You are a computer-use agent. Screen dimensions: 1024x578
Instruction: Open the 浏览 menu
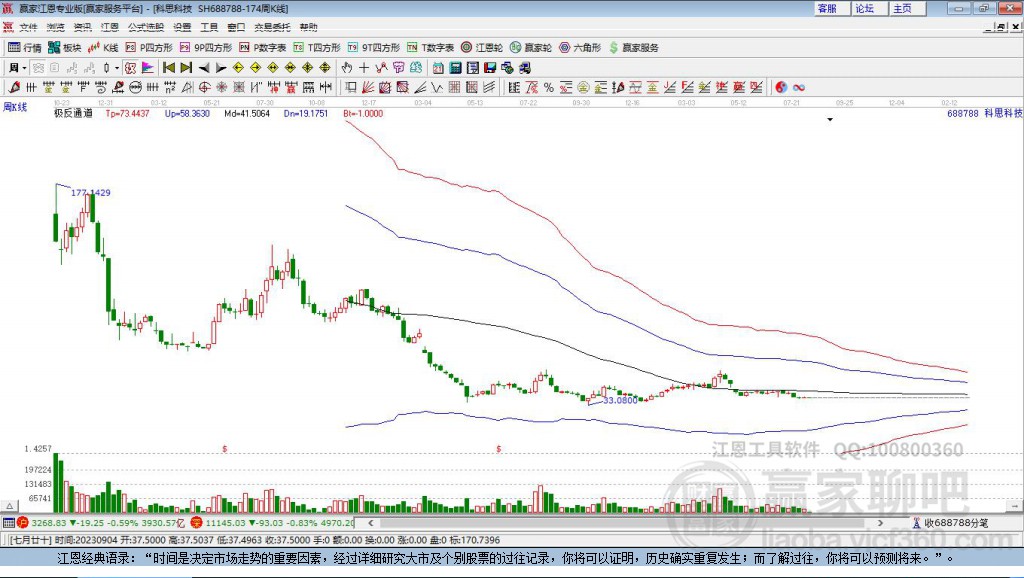click(56, 27)
